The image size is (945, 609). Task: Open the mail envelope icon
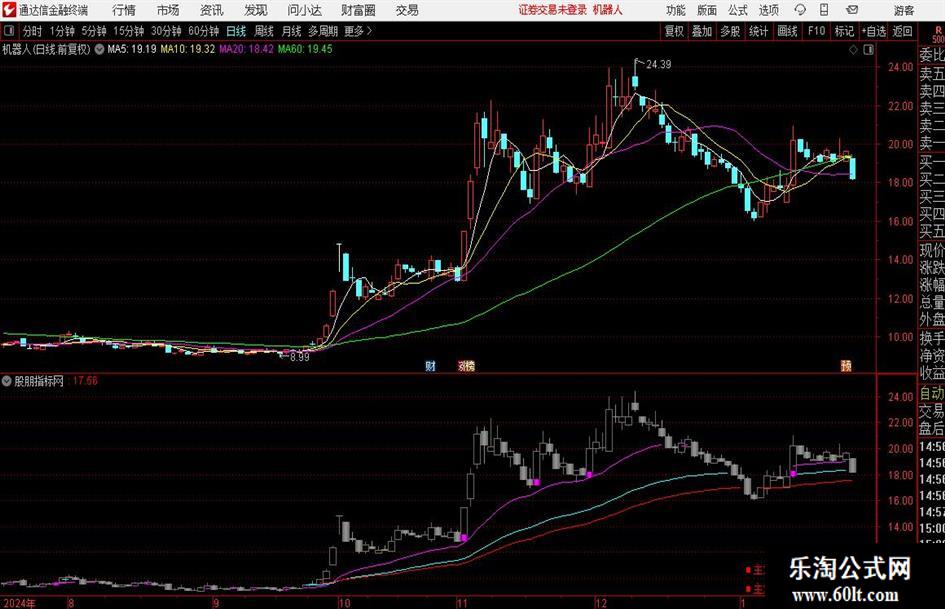pyautogui.click(x=852, y=10)
